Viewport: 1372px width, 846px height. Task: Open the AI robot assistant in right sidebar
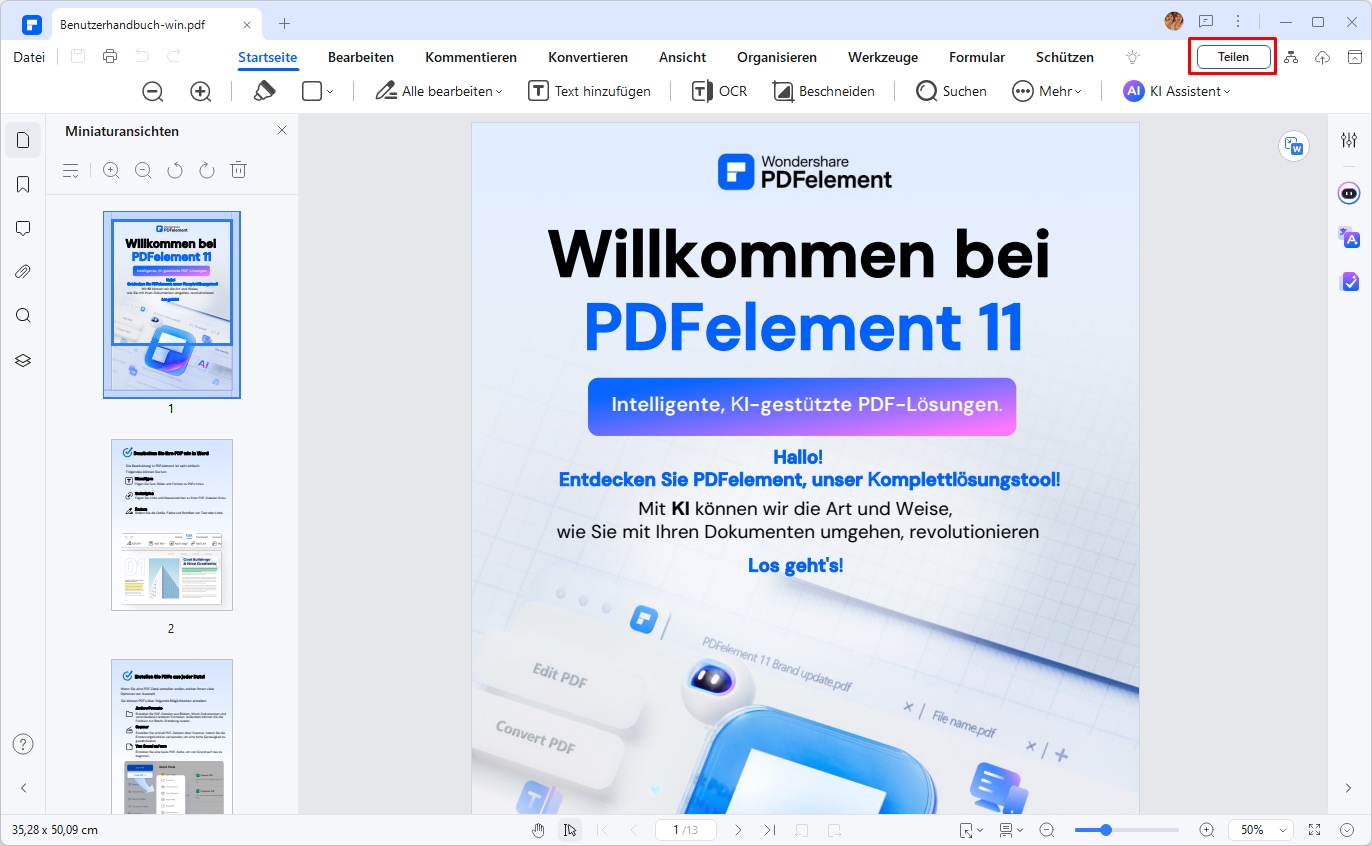tap(1349, 193)
